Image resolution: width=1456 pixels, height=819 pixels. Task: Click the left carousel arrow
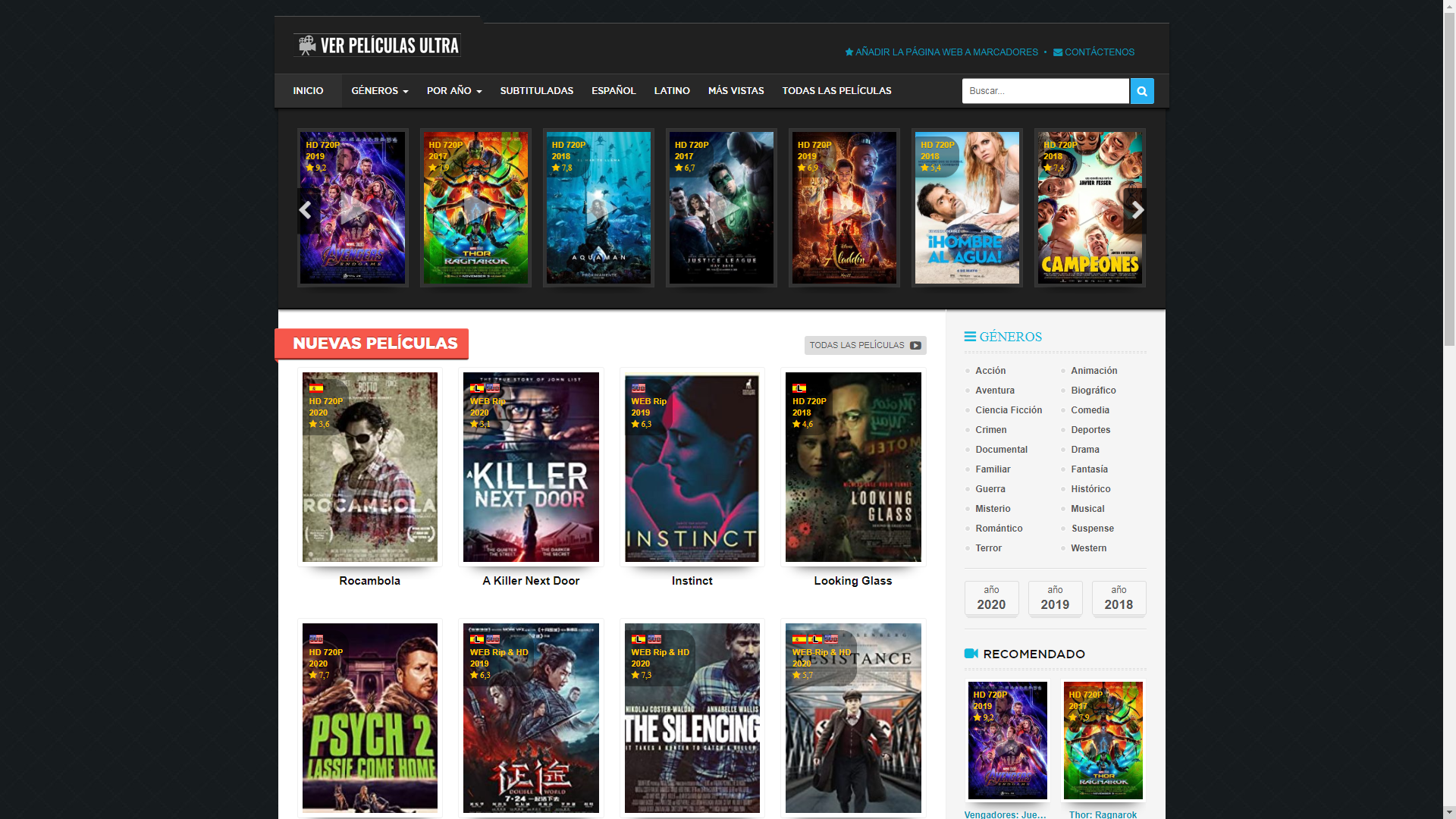tap(305, 210)
